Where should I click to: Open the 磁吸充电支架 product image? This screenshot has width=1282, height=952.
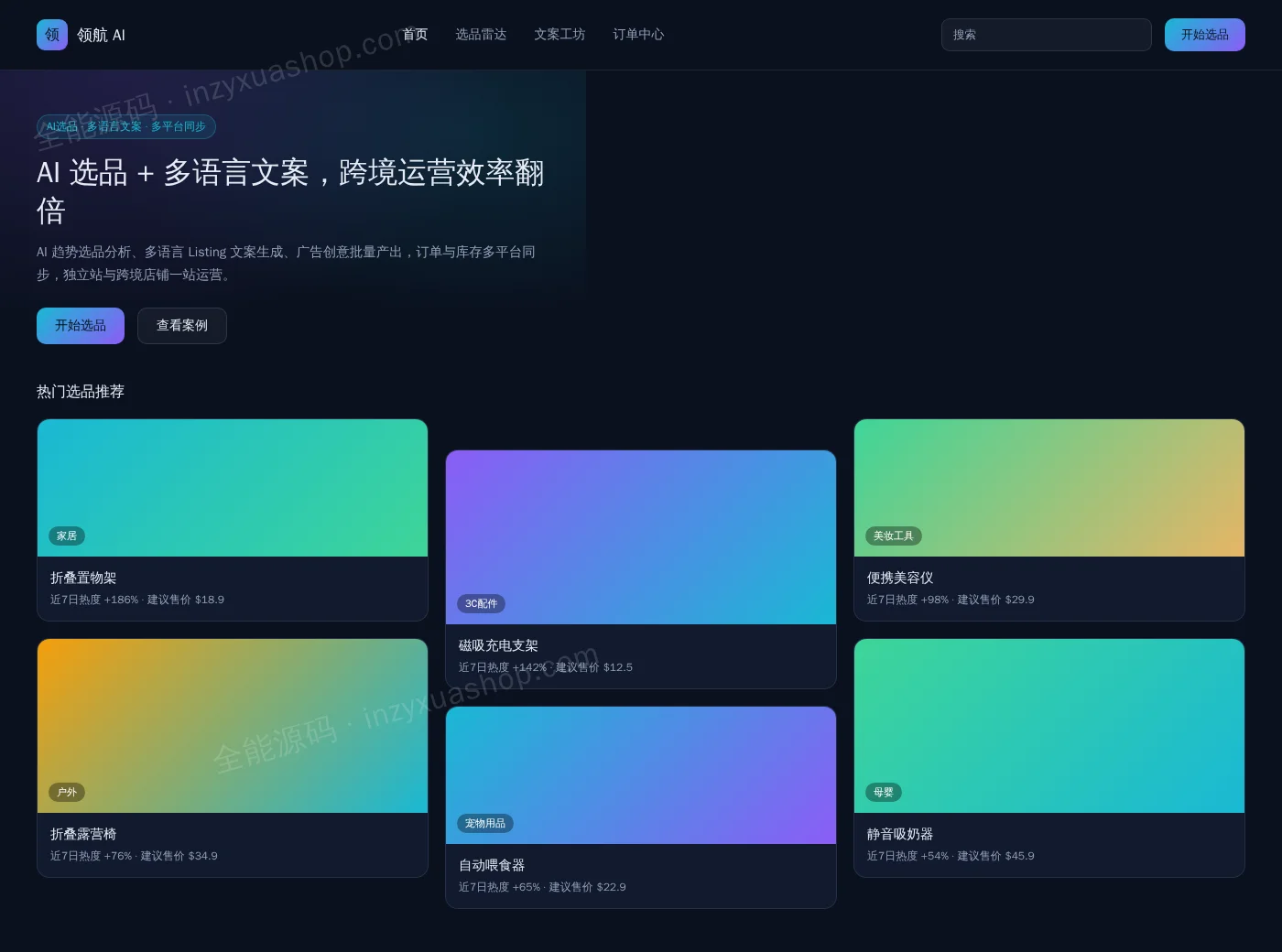click(x=641, y=537)
